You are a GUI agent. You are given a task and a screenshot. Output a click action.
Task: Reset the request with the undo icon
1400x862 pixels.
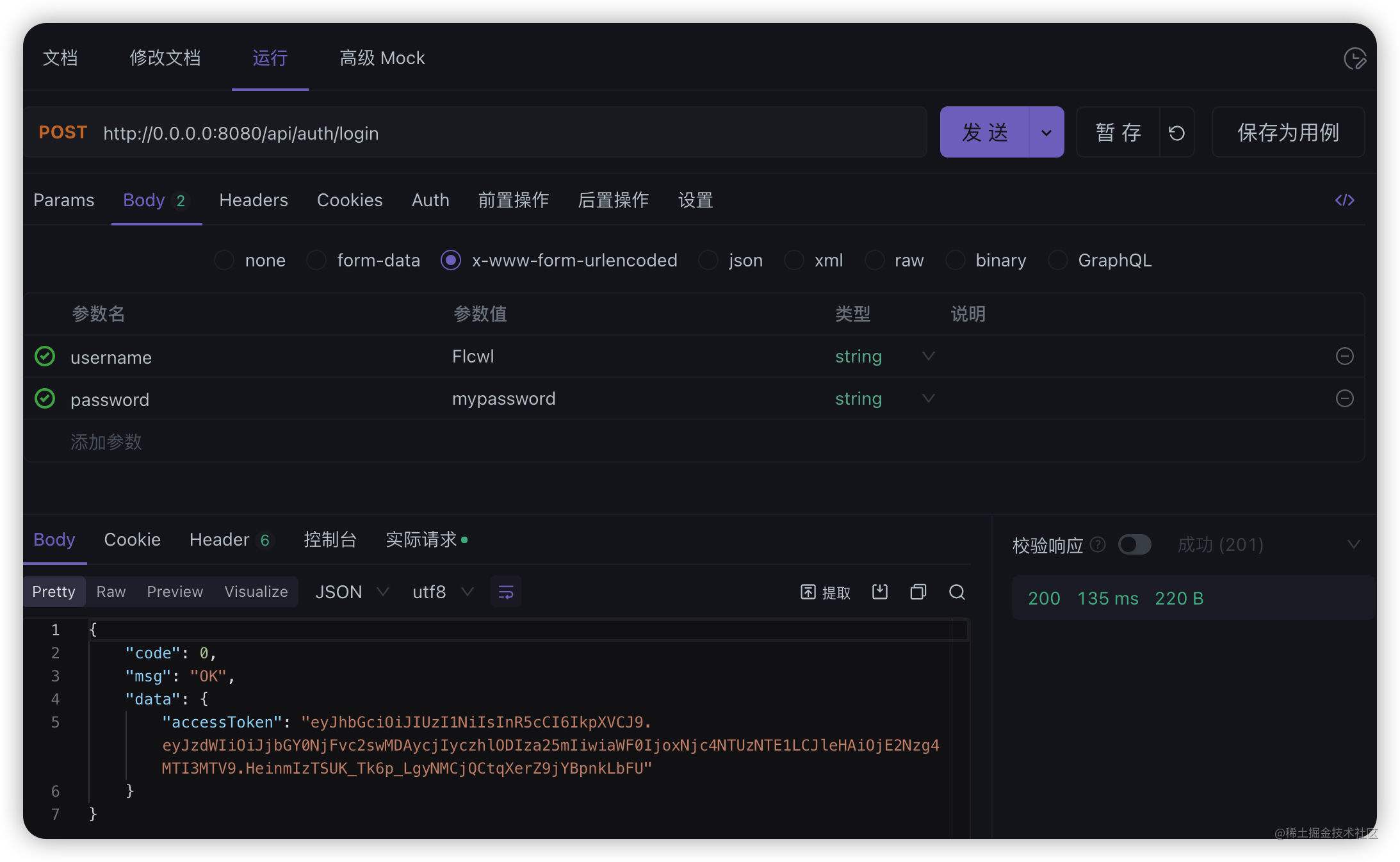[x=1177, y=132]
